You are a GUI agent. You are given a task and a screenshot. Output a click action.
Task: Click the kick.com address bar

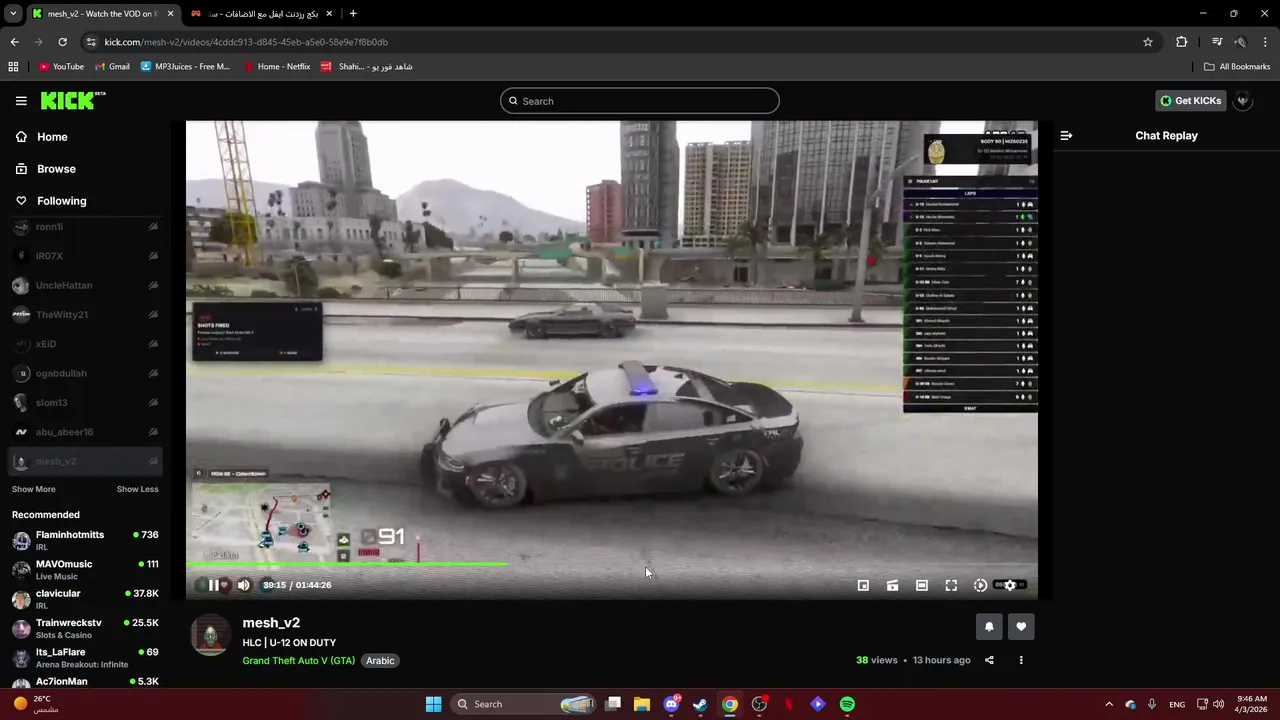click(620, 42)
